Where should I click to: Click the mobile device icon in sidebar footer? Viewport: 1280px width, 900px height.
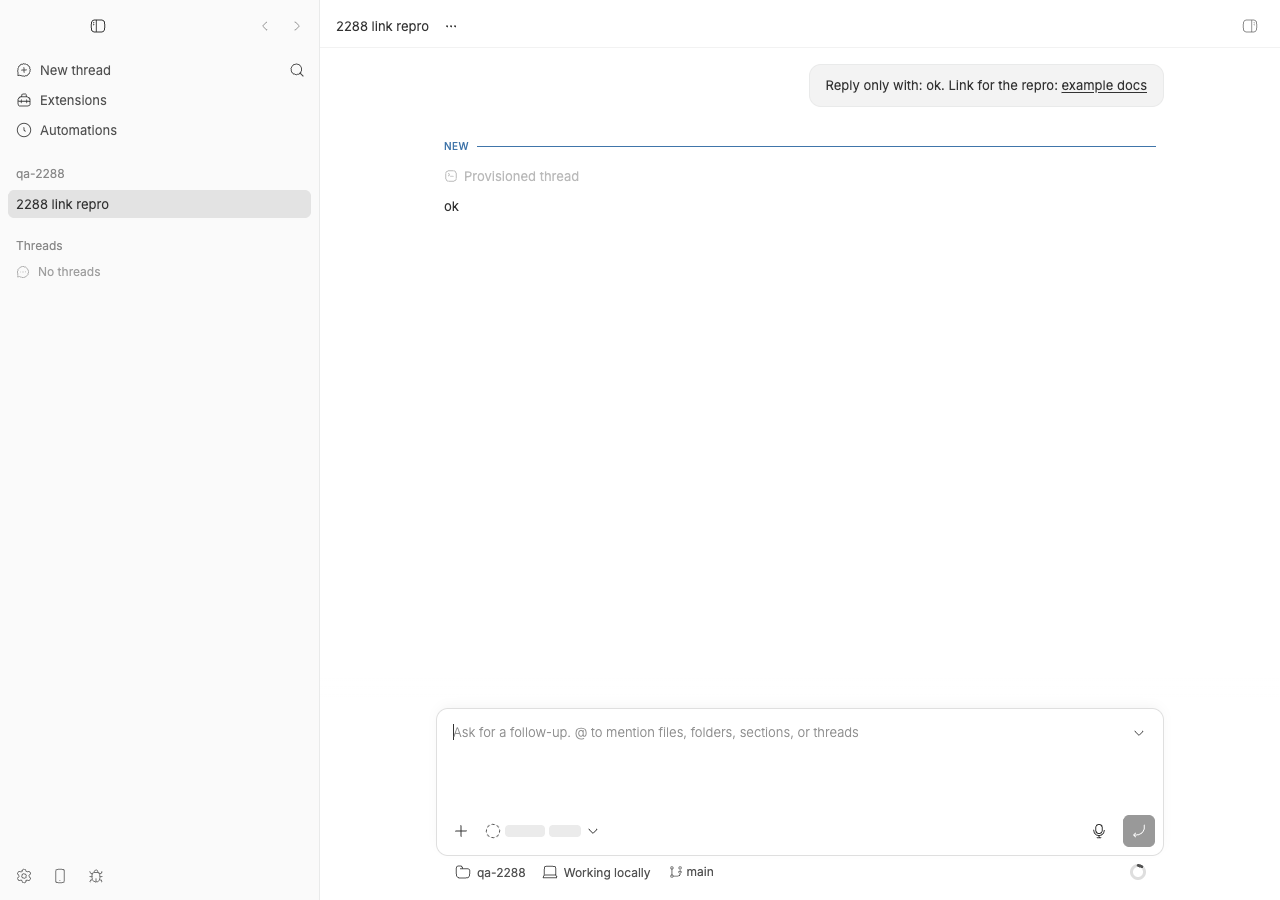pyautogui.click(x=60, y=876)
